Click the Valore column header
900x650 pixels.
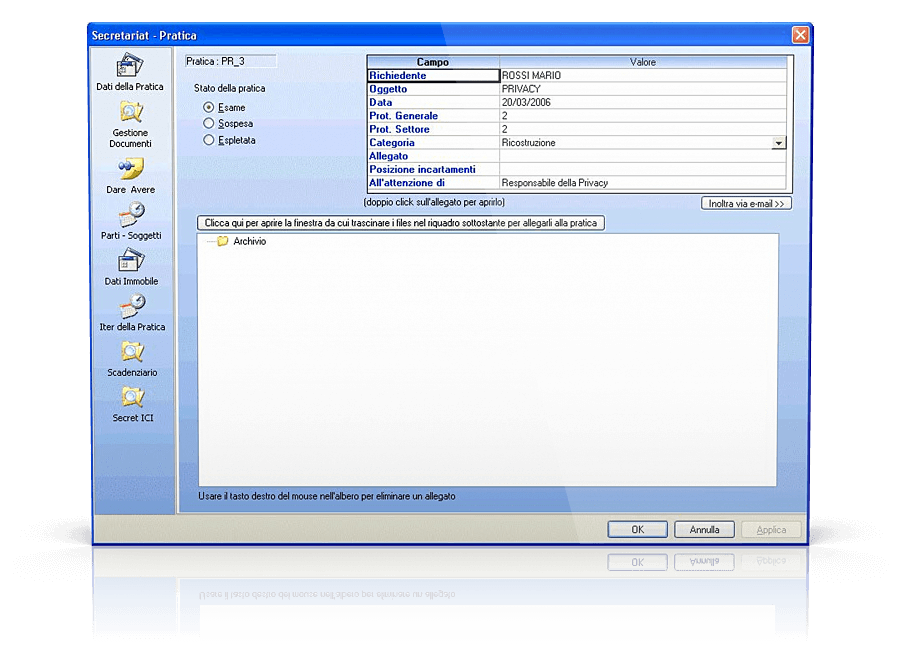643,62
